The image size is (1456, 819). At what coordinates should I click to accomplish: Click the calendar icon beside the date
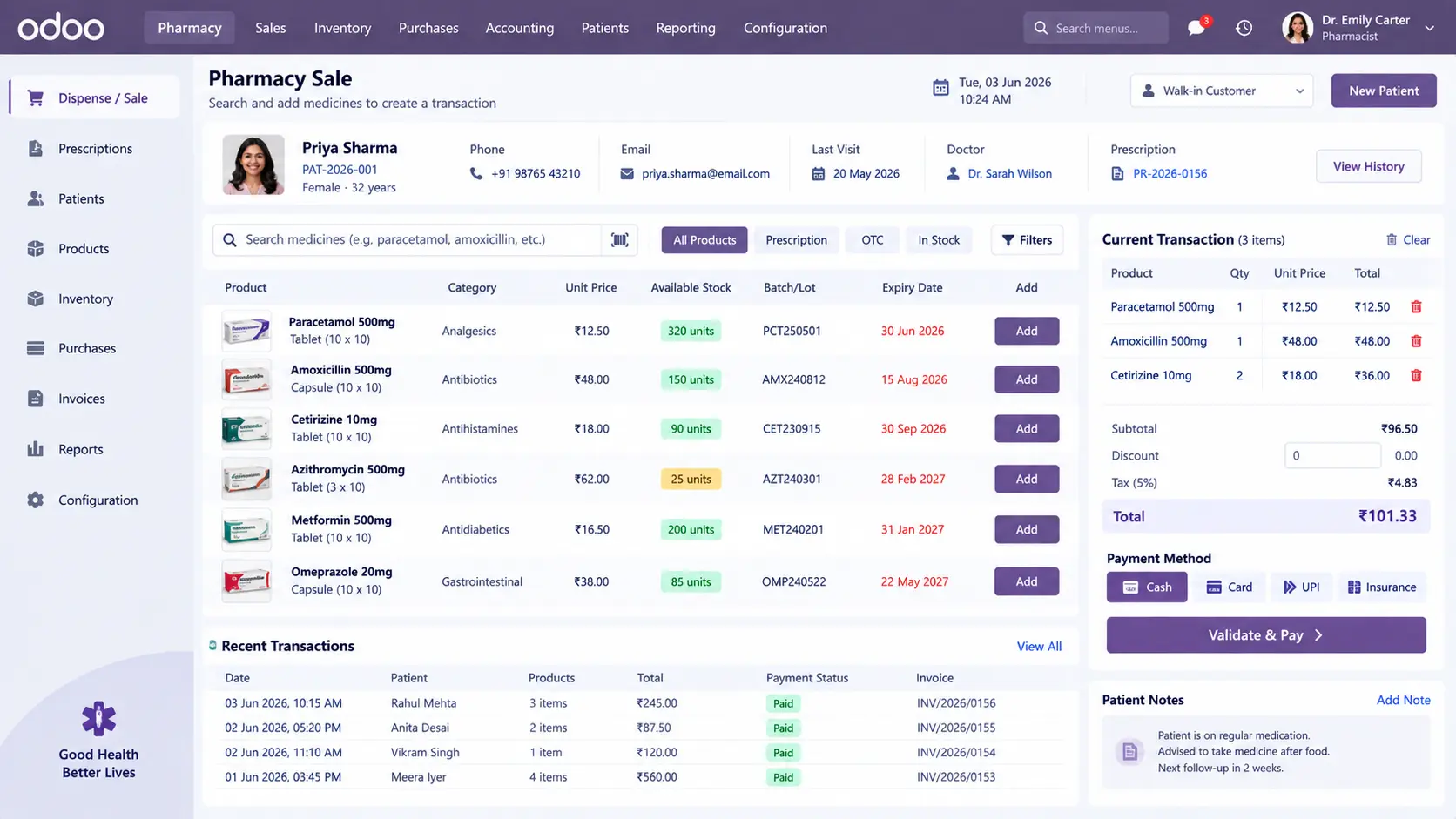940,88
